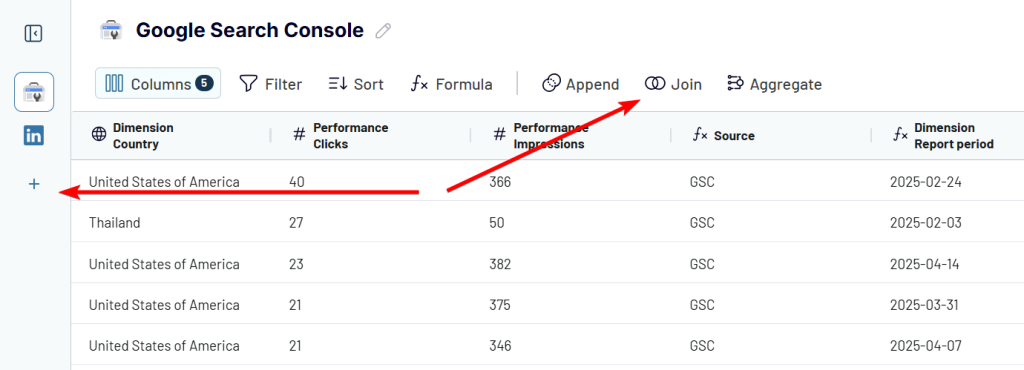This screenshot has width=1024, height=370.
Task: Click the Thailand country cell
Action: pos(114,223)
